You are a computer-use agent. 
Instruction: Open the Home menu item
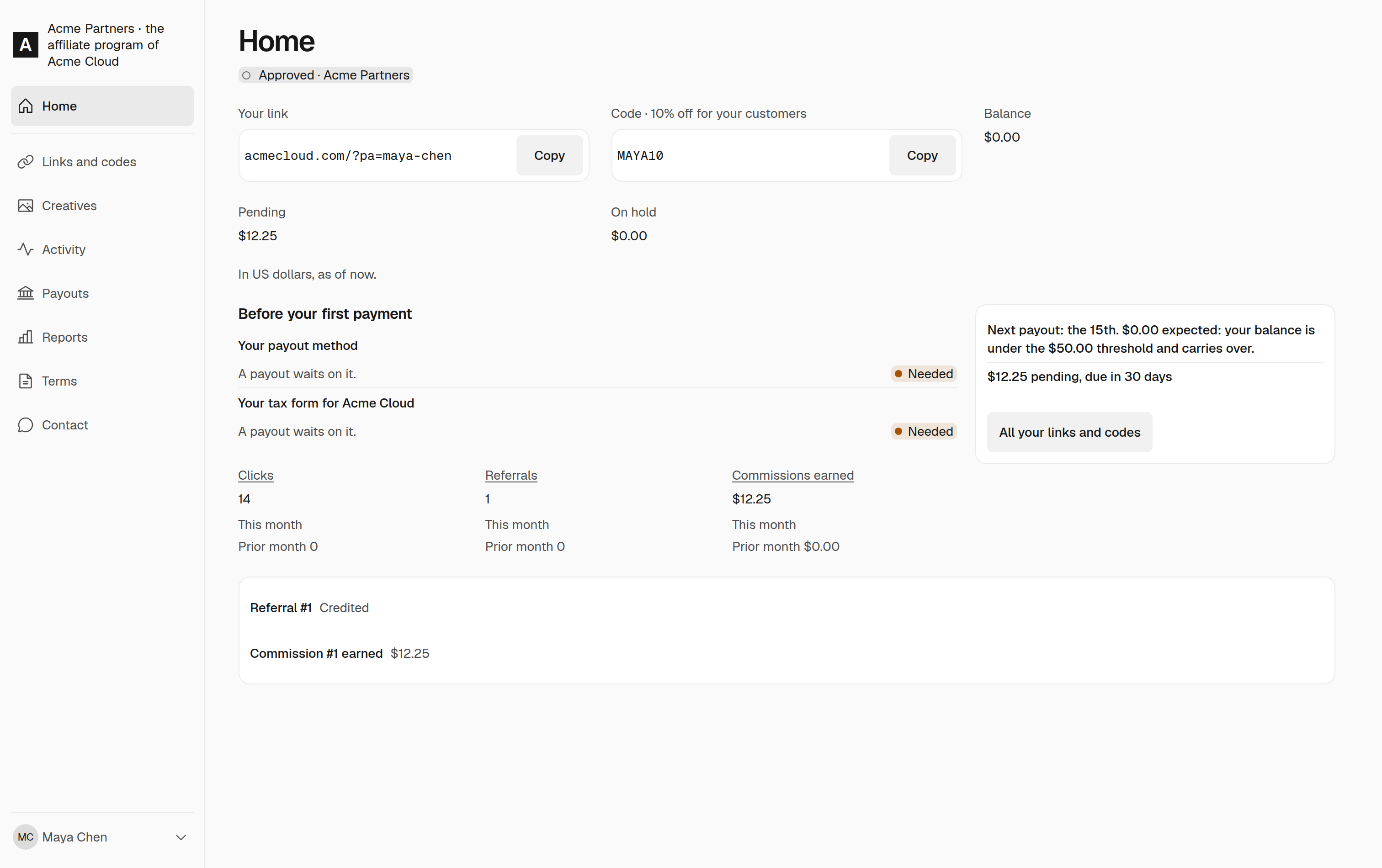(x=102, y=106)
